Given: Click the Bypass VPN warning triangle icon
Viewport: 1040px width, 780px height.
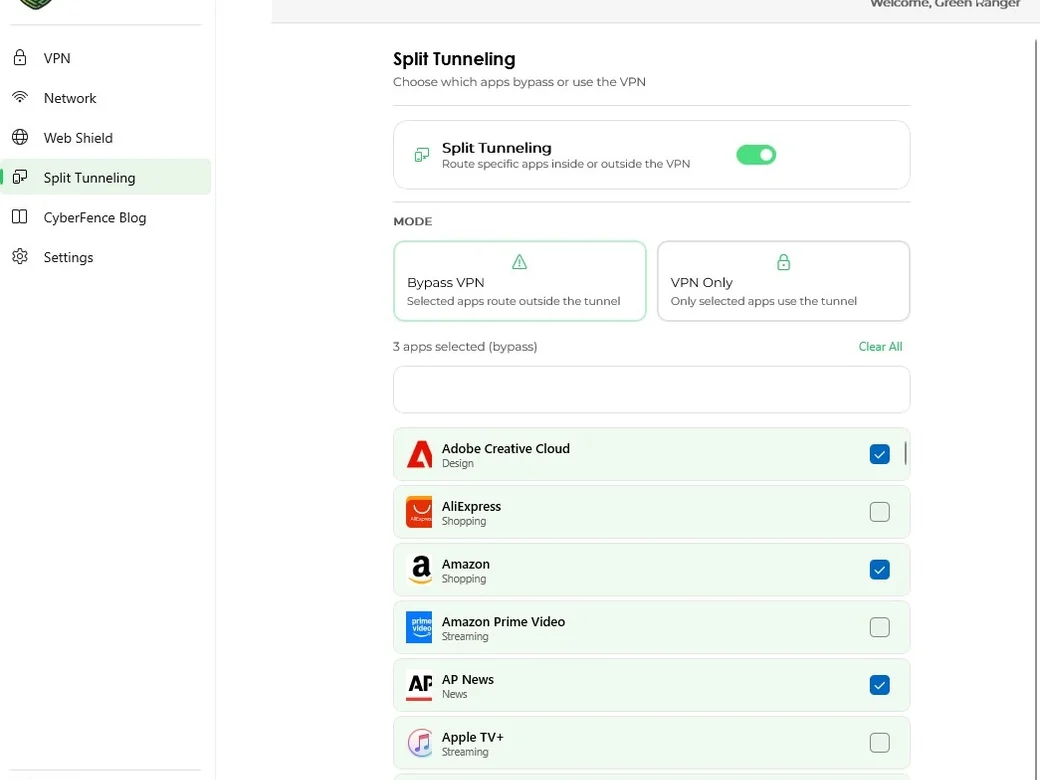Looking at the screenshot, I should 519,262.
